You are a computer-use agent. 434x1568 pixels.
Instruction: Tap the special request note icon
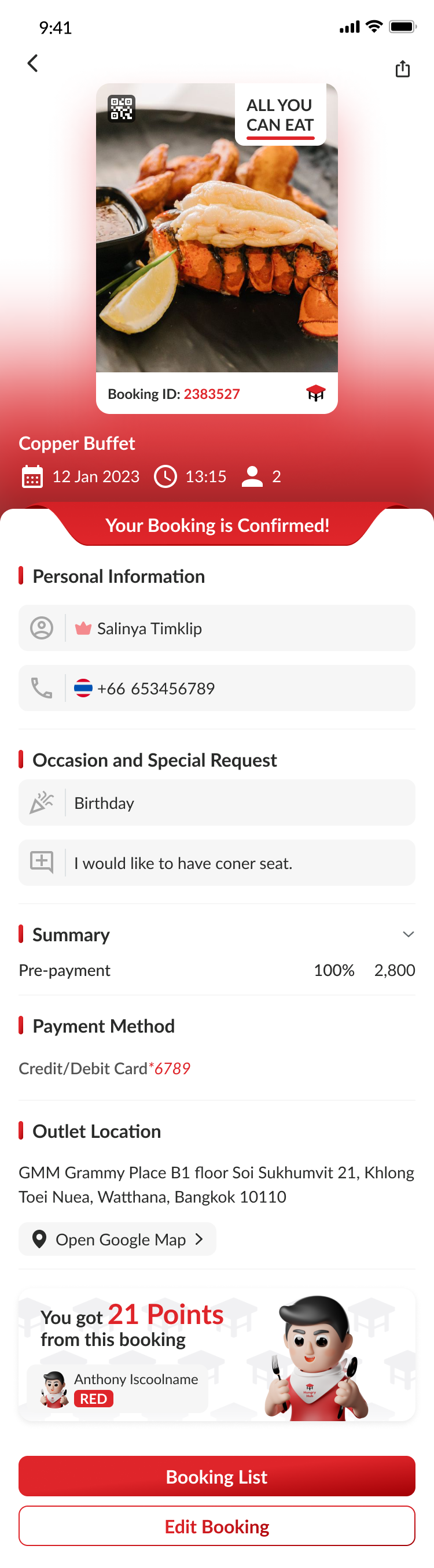42,863
